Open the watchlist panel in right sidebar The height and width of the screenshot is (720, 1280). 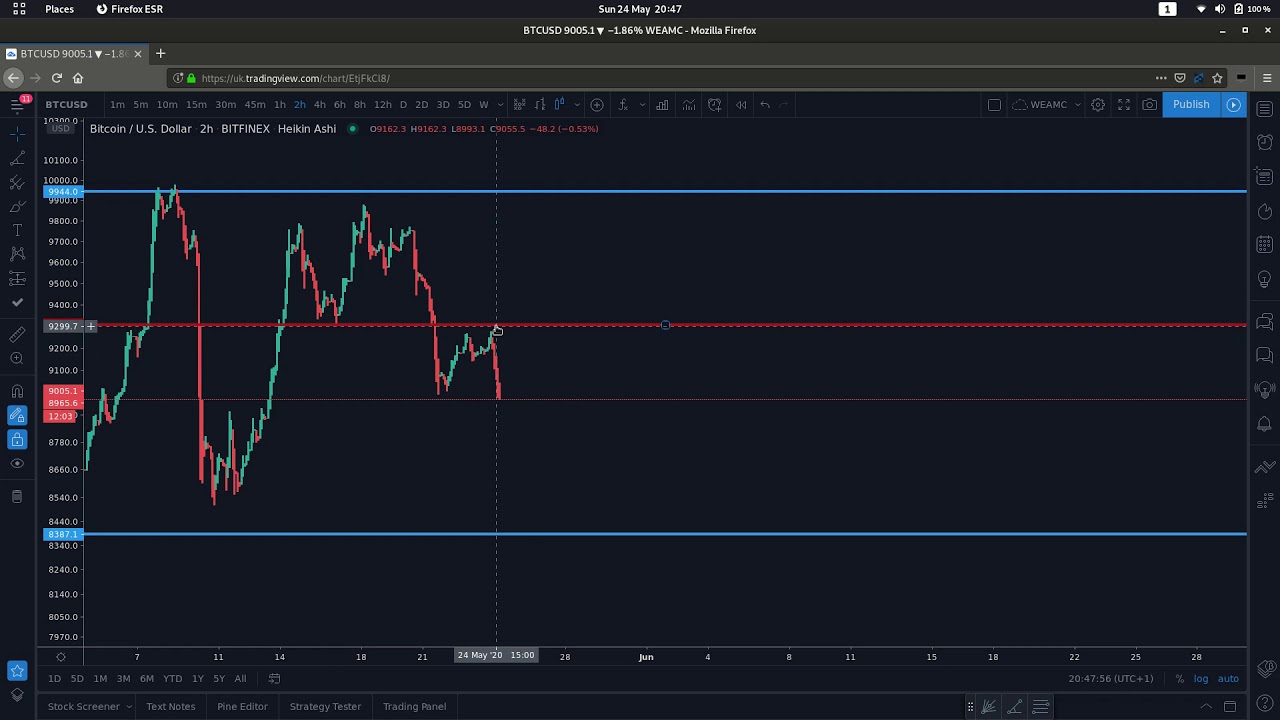pyautogui.click(x=1265, y=108)
